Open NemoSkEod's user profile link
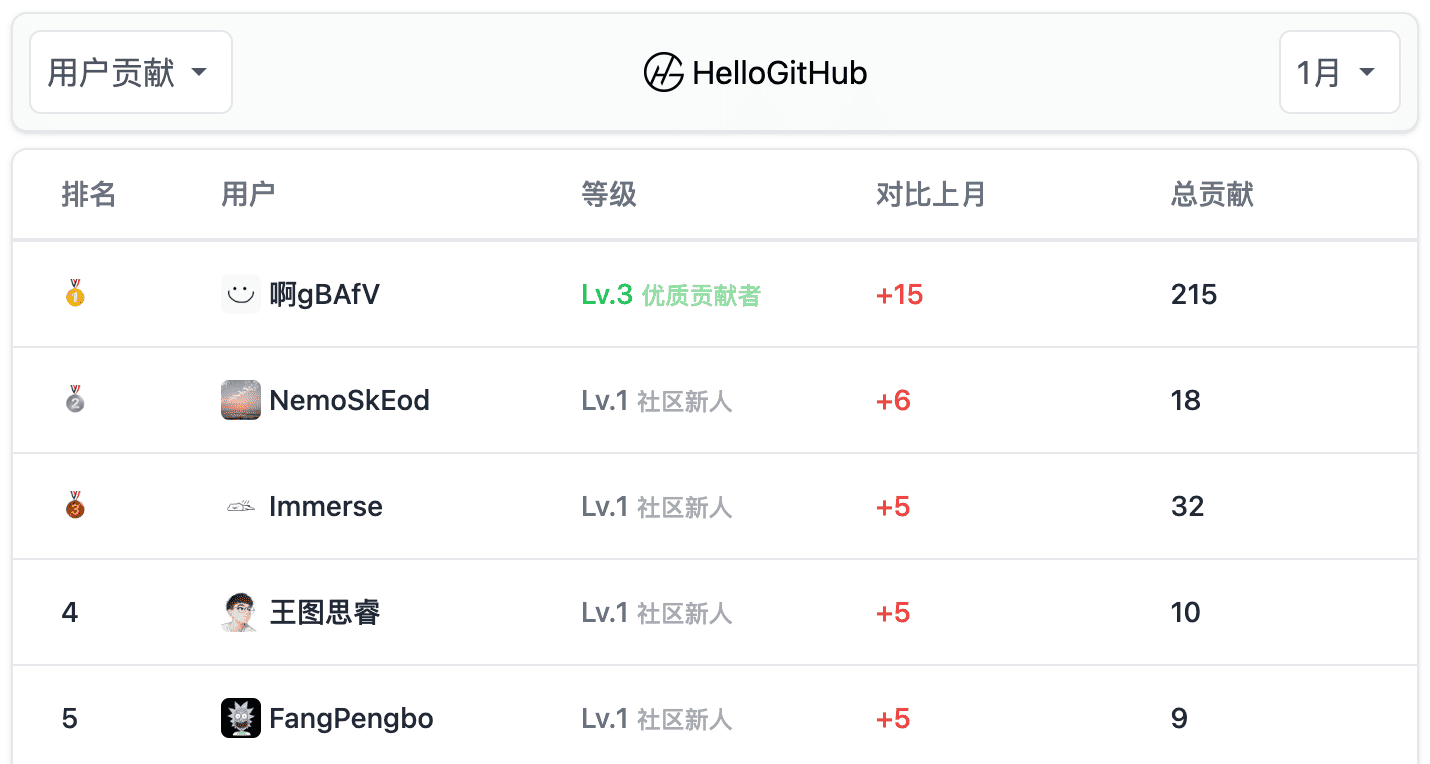1430x764 pixels. (349, 400)
